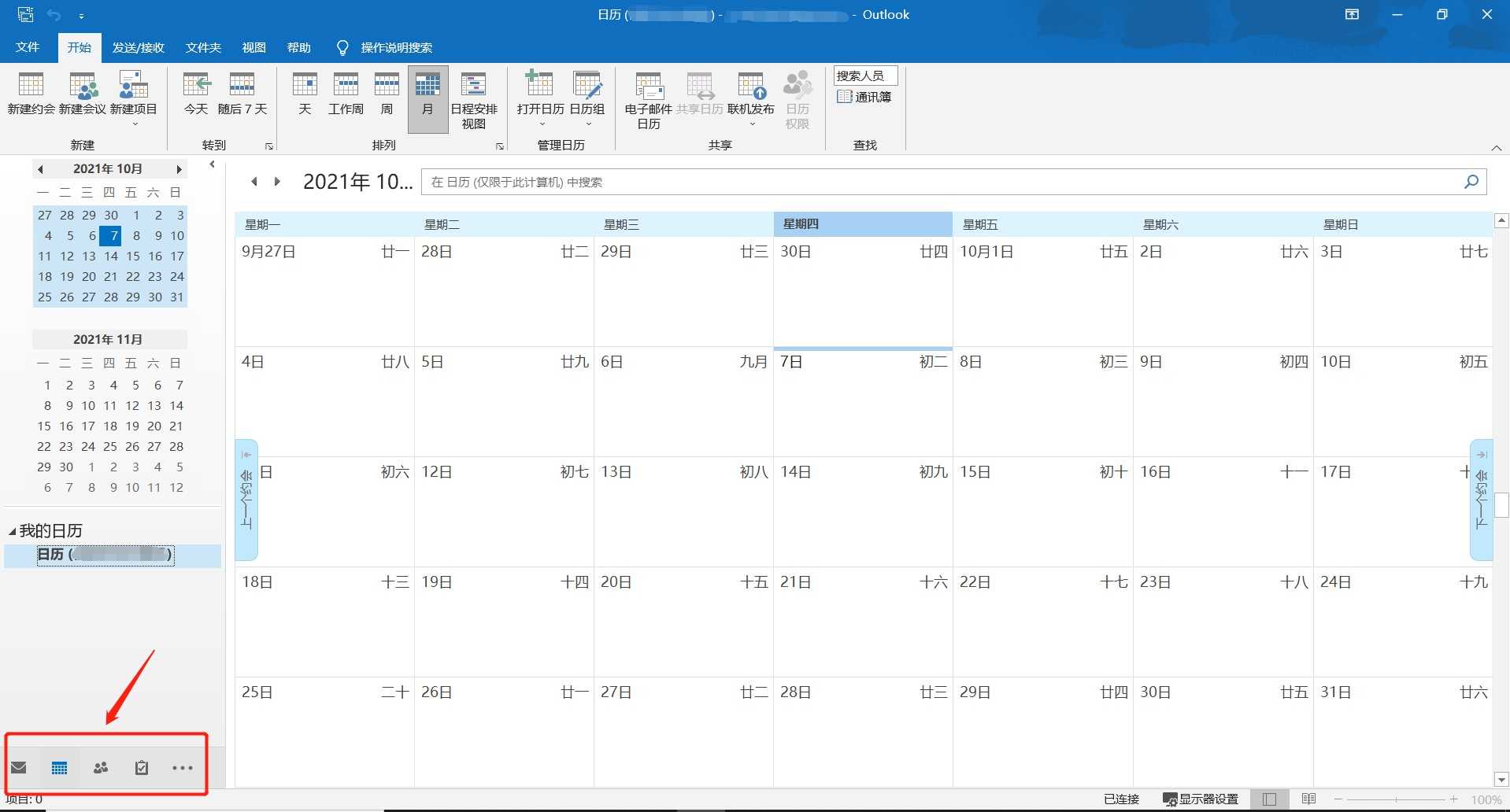This screenshot has width=1510, height=812.
Task: Open the Folder (文件夹) tab
Action: [x=203, y=47]
